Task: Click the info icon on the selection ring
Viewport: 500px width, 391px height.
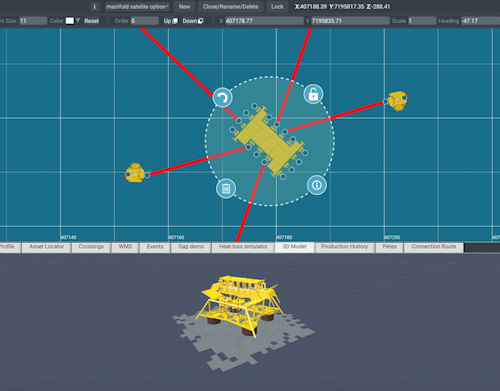Action: 317,185
